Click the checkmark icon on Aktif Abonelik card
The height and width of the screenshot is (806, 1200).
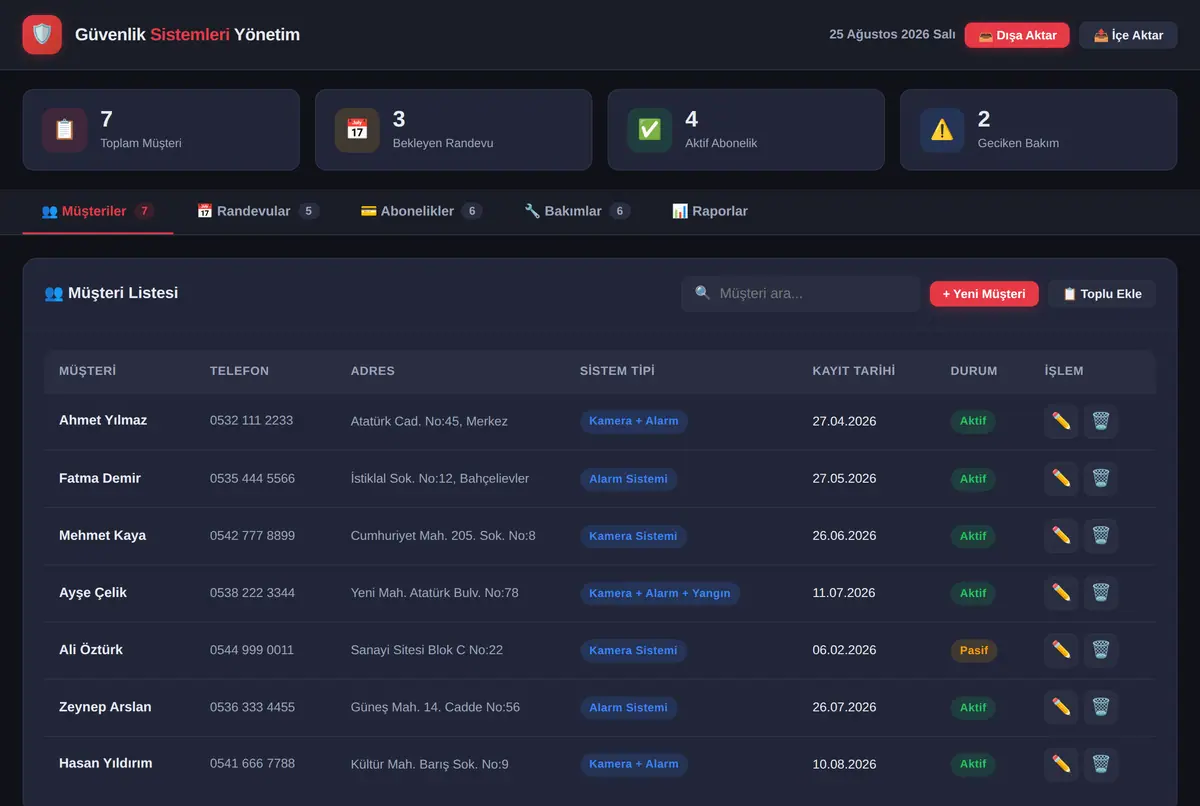650,130
